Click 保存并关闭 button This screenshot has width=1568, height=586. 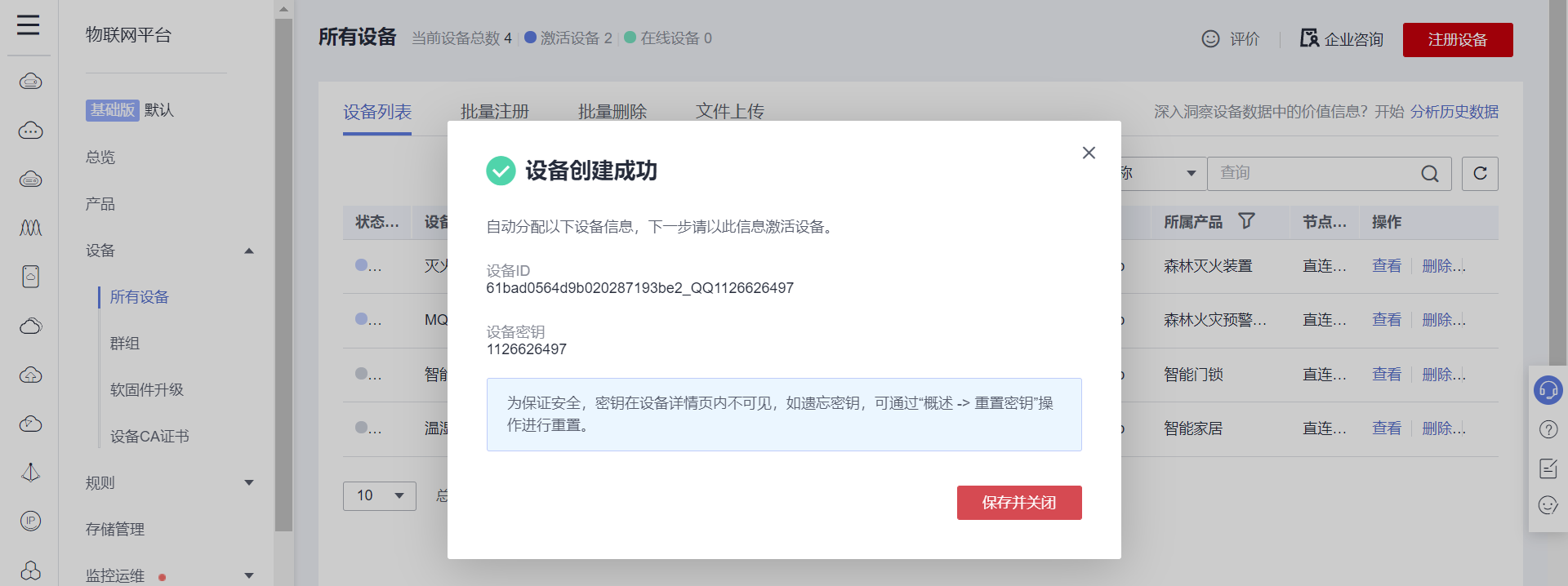pos(1019,503)
